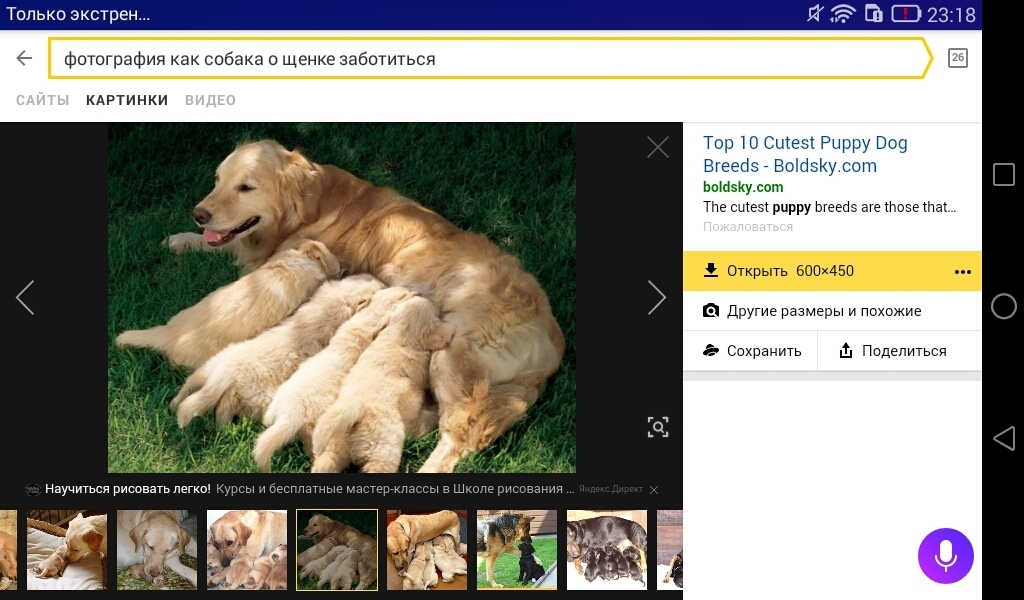Switch to the Видео tab

(210, 100)
